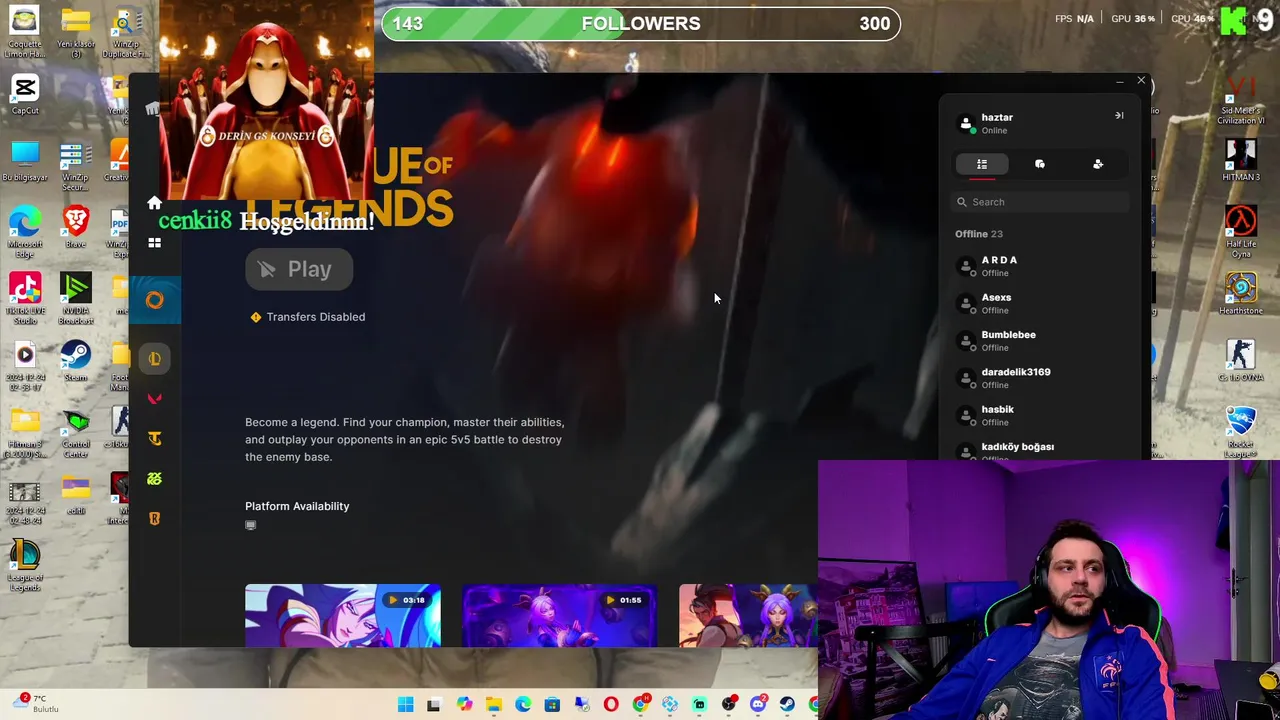The height and width of the screenshot is (720, 1280).
Task: Open Rocket League desktop shortcut
Action: pyautogui.click(x=1241, y=432)
